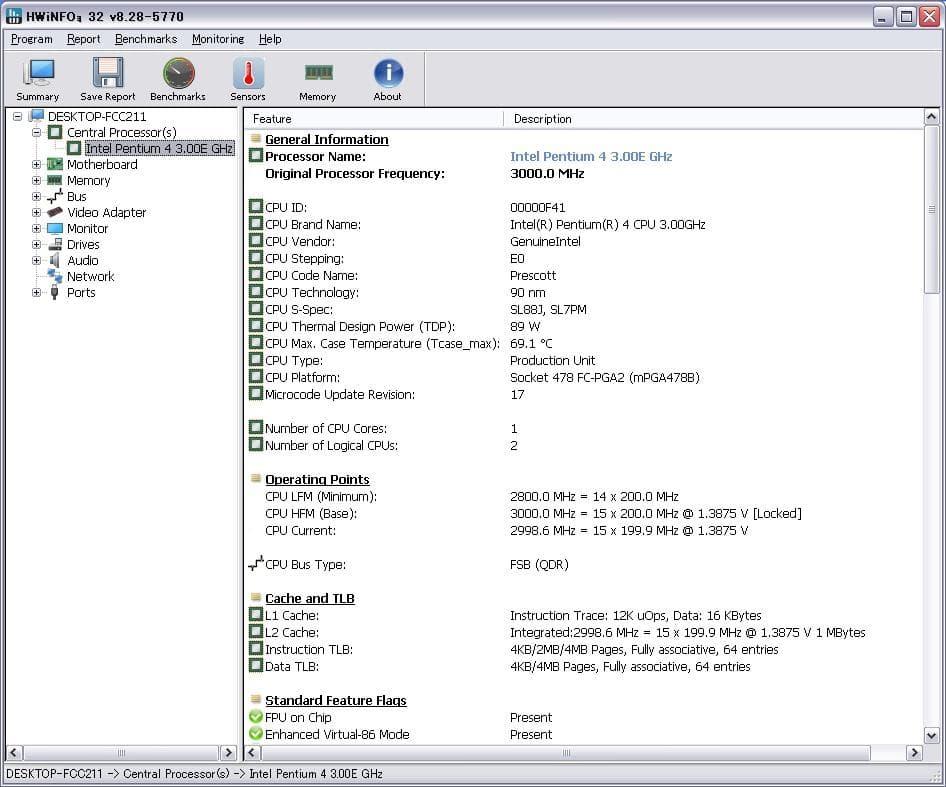The height and width of the screenshot is (787, 946).
Task: Expand the Drives tree node
Action: [x=35, y=244]
